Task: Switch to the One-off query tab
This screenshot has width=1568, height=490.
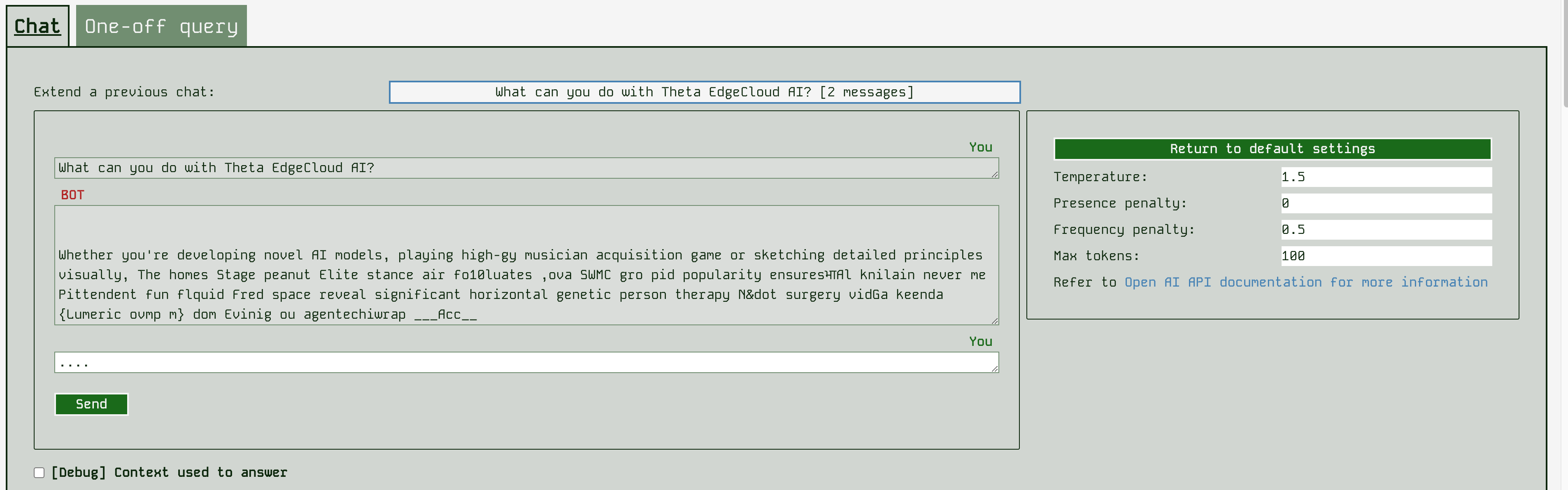Action: [x=161, y=26]
